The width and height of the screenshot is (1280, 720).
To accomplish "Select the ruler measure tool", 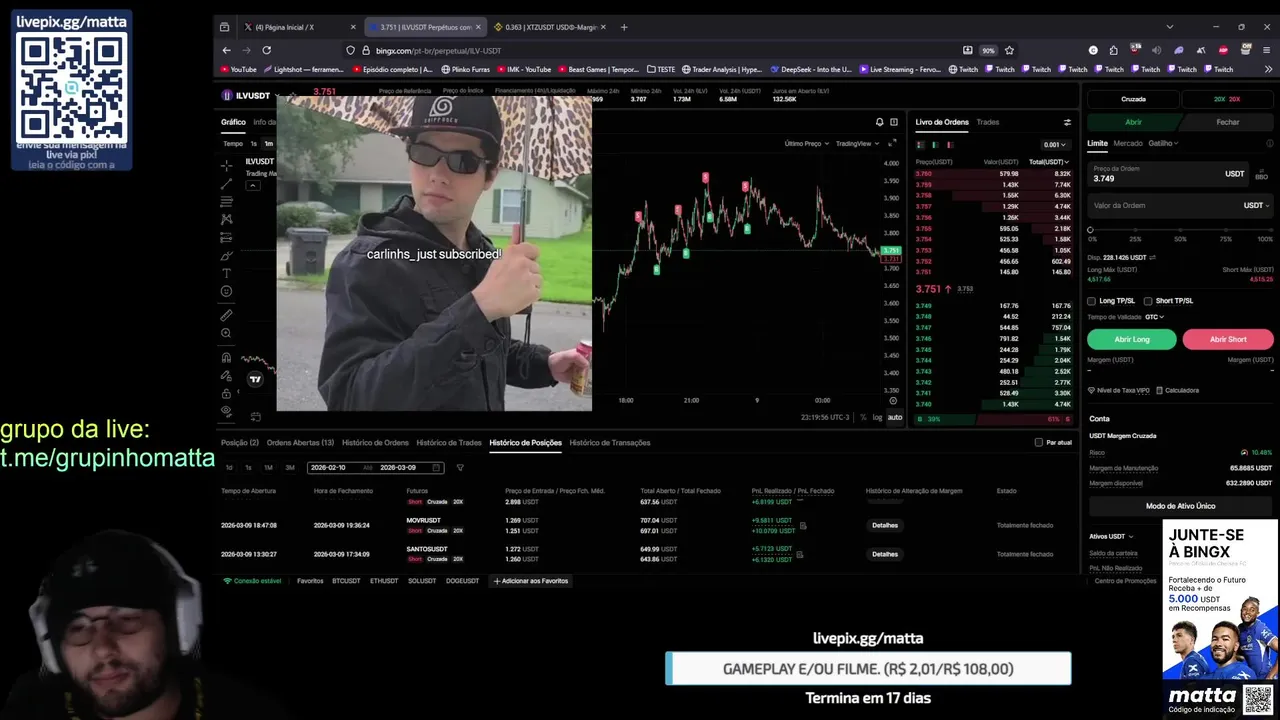I will click(227, 315).
